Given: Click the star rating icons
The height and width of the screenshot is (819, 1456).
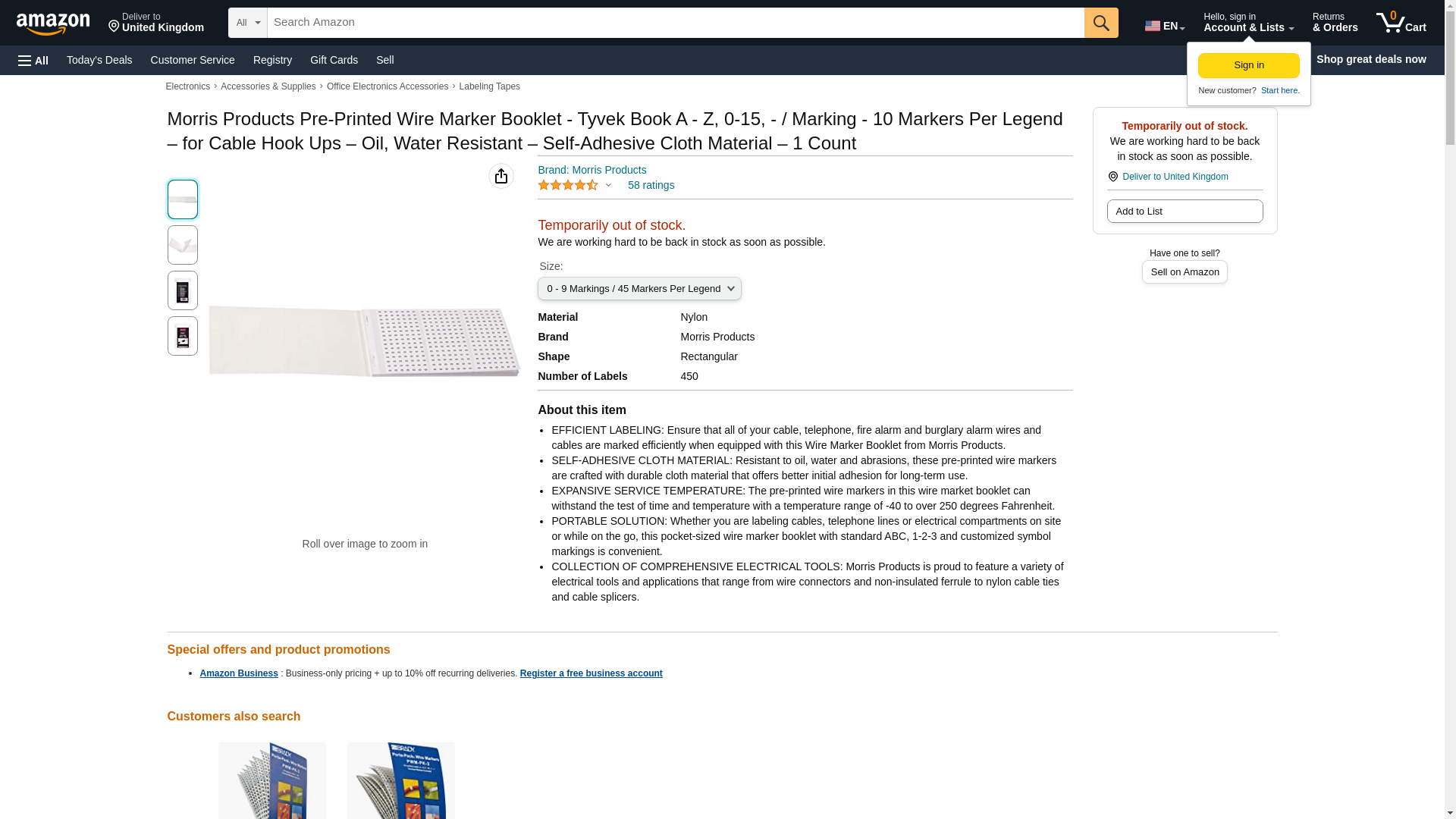Looking at the screenshot, I should [568, 185].
